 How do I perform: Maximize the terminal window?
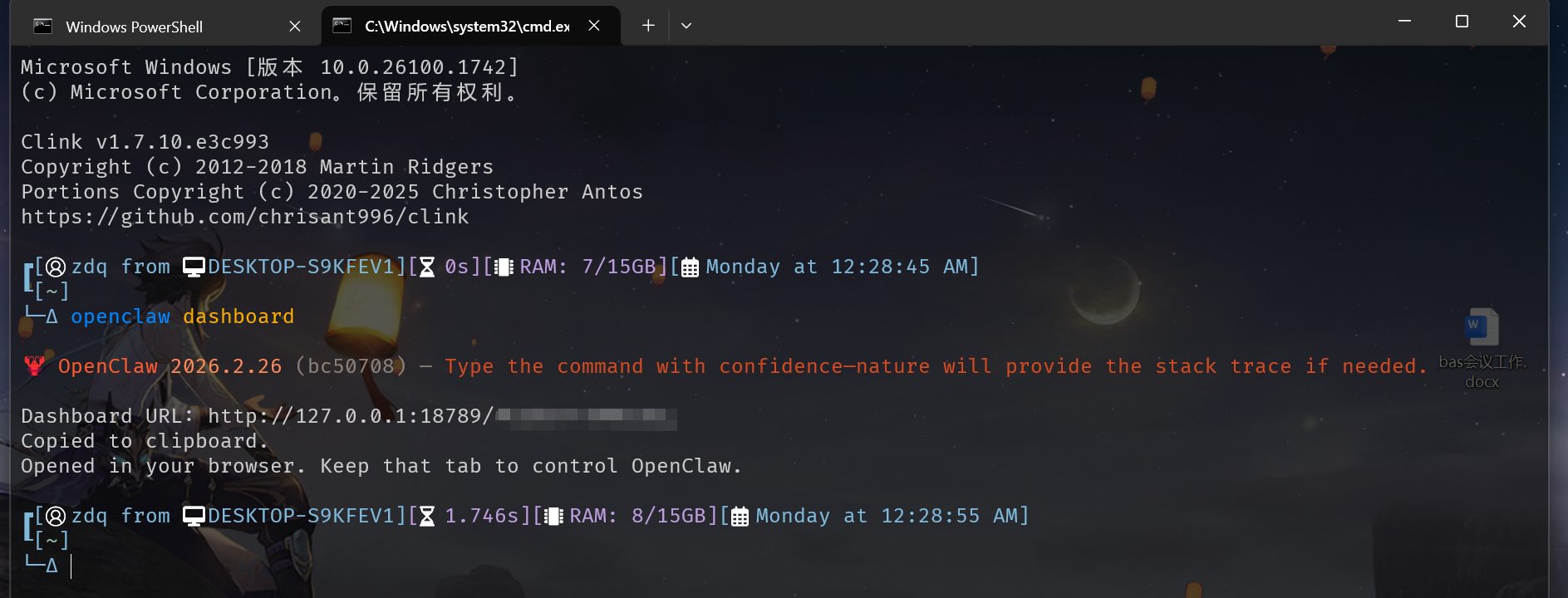pos(1462,22)
